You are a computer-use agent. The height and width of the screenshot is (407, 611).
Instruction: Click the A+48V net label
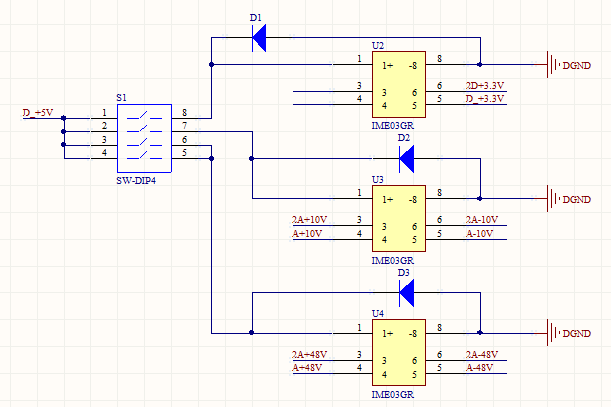point(307,368)
